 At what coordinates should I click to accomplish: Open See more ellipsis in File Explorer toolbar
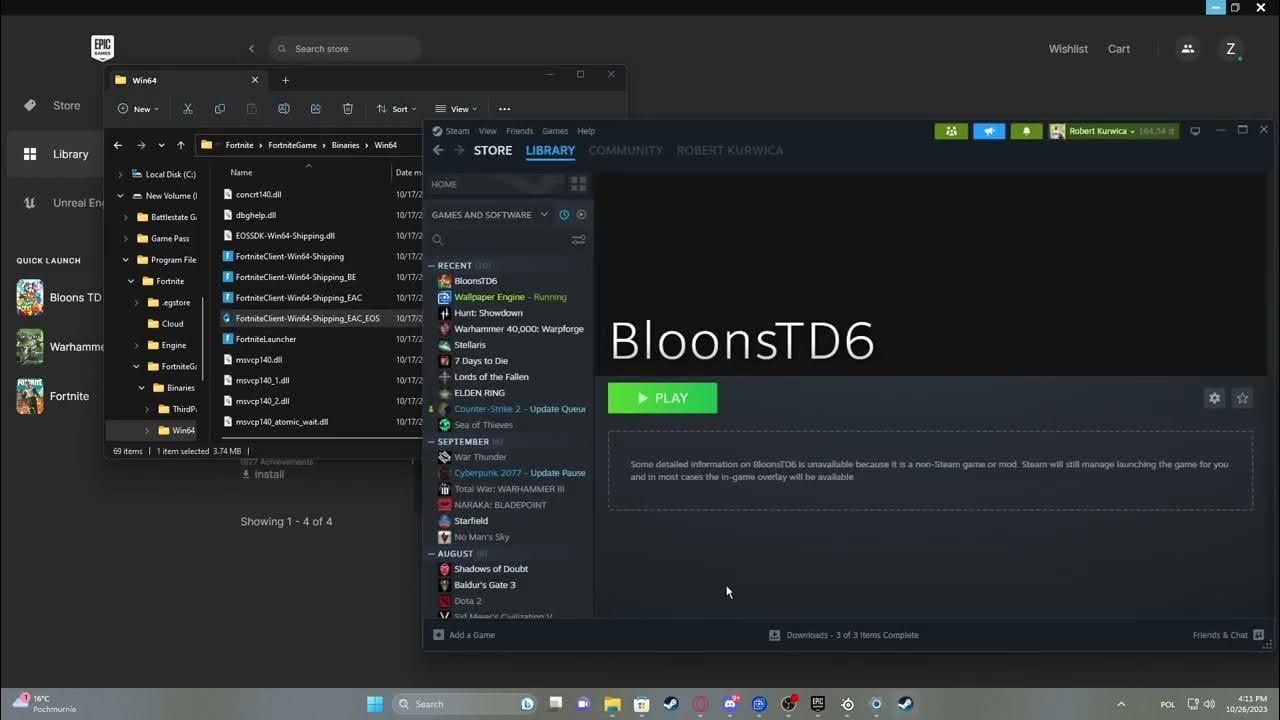(504, 109)
